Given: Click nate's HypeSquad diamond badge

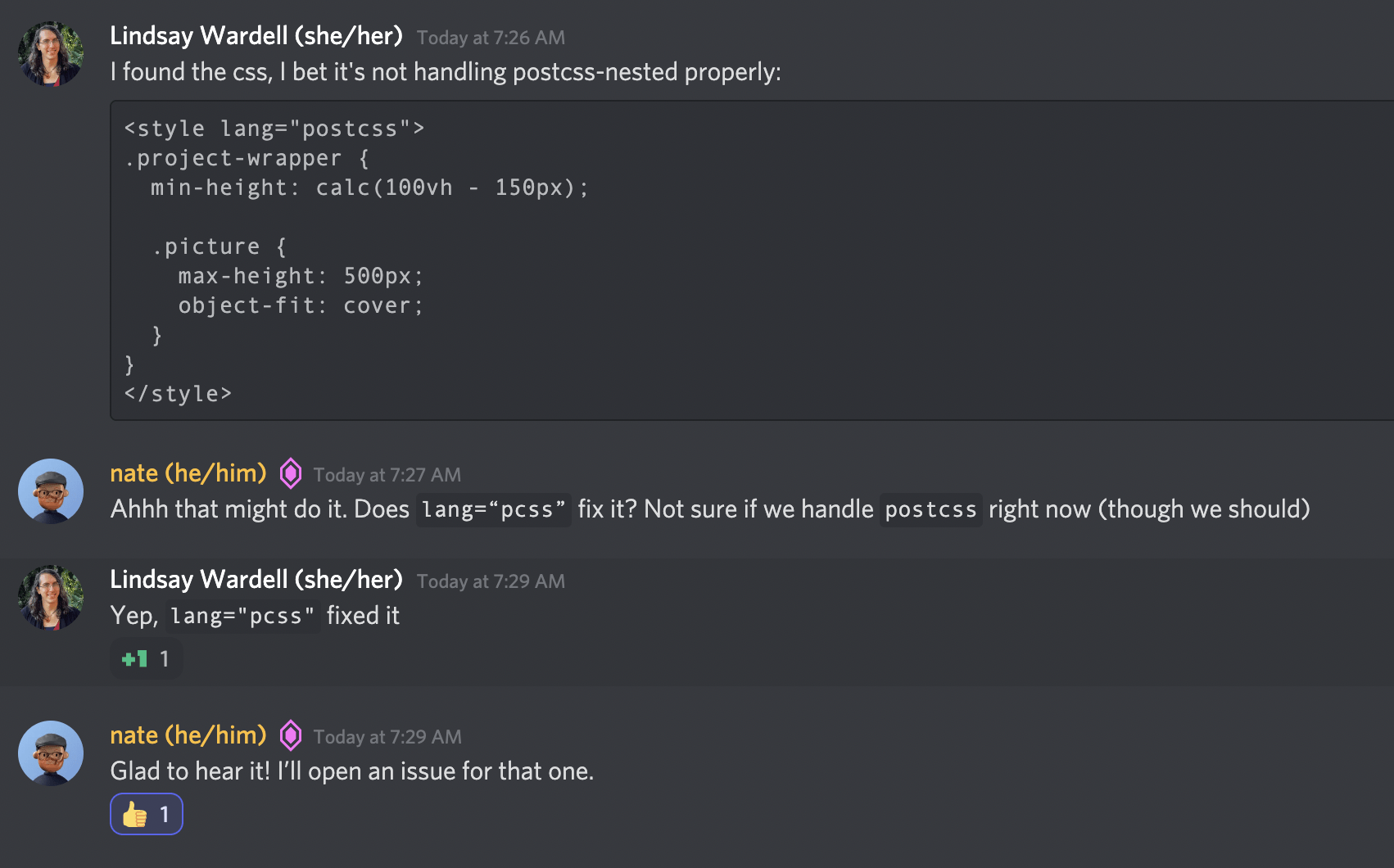Looking at the screenshot, I should tap(291, 473).
